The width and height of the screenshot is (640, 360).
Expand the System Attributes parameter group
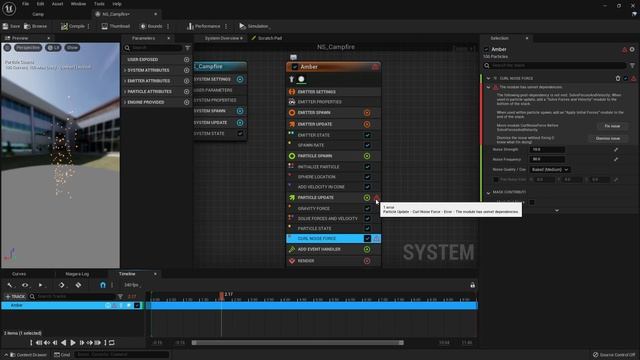pyautogui.click(x=125, y=70)
